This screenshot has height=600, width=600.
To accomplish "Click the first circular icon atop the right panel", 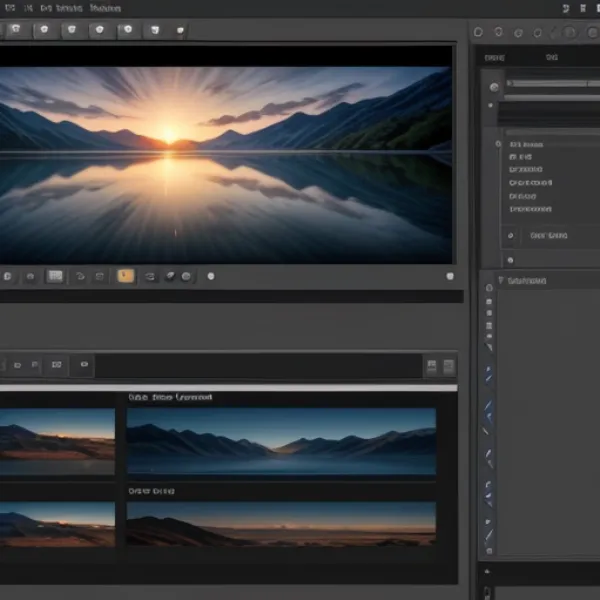I will 479,32.
